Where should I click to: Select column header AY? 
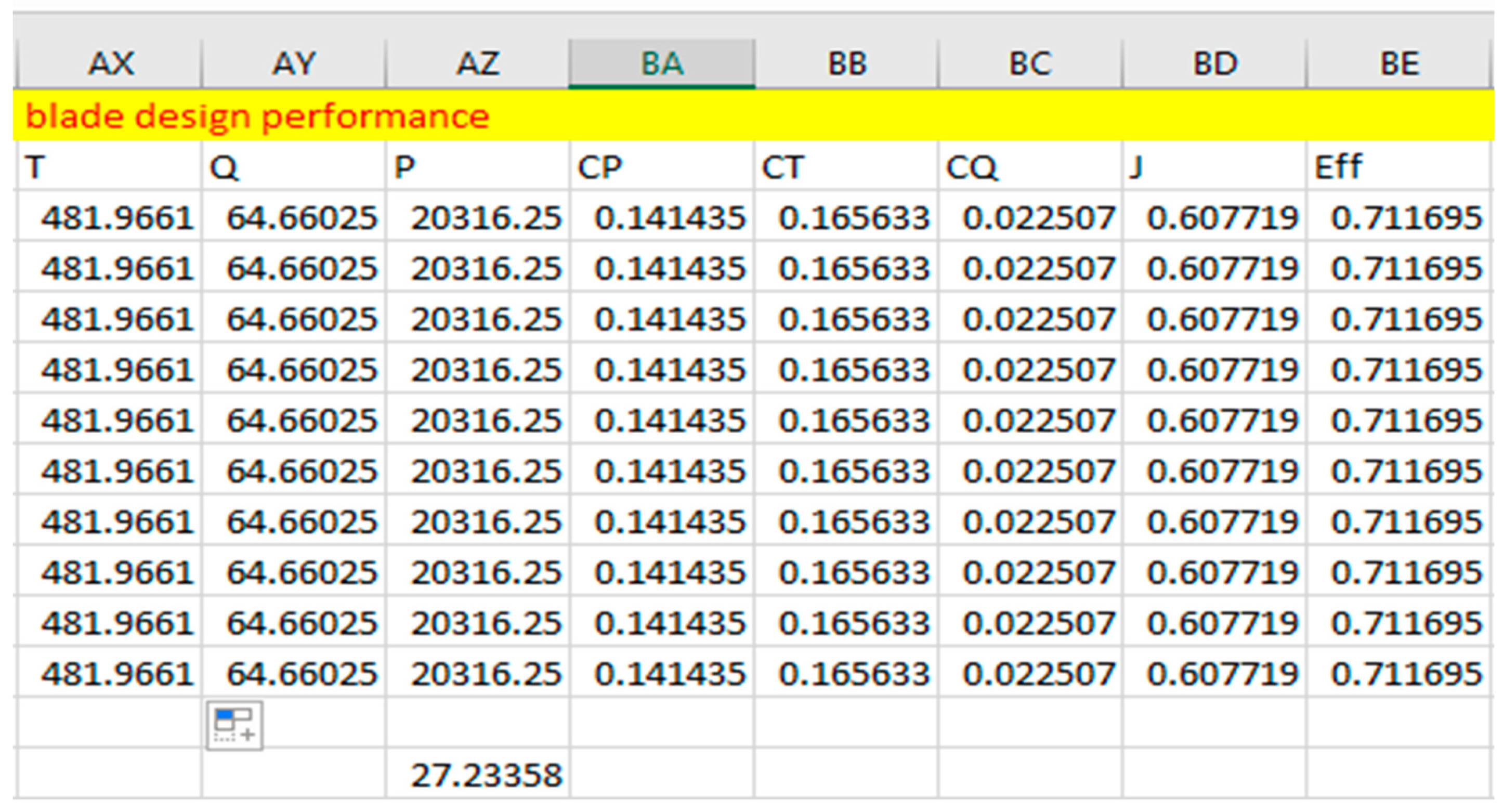294,63
